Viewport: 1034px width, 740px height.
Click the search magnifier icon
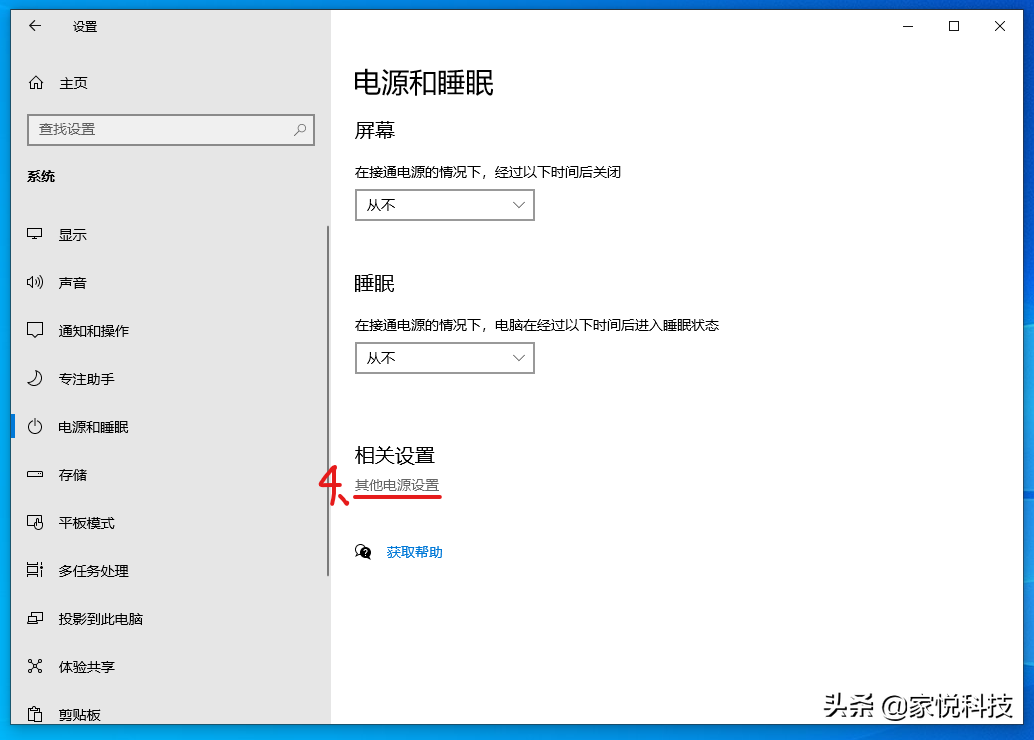tap(300, 130)
